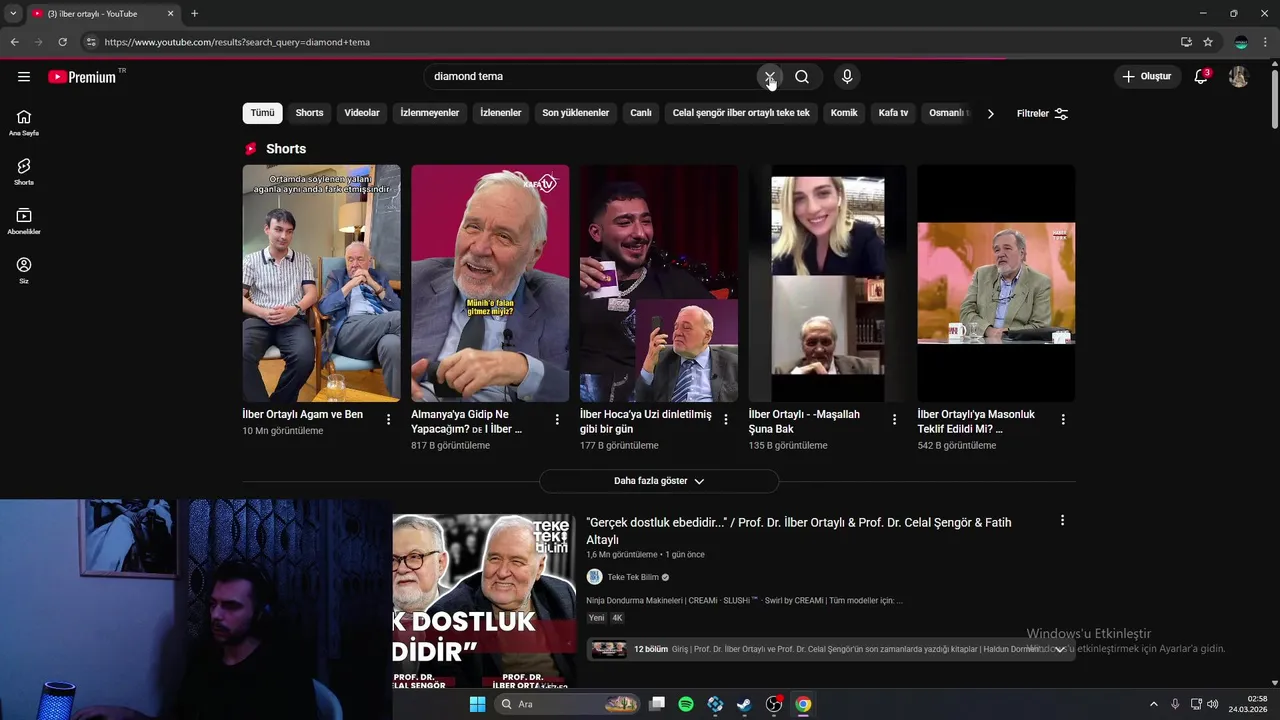Play the 'Maşallah Şuna Bak' short thumbnail

pos(828,283)
